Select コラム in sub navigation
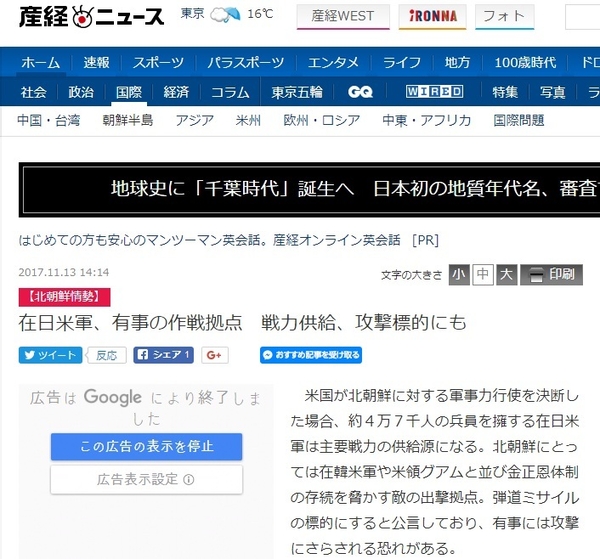Image resolution: width=600 pixels, height=559 pixels. point(230,92)
